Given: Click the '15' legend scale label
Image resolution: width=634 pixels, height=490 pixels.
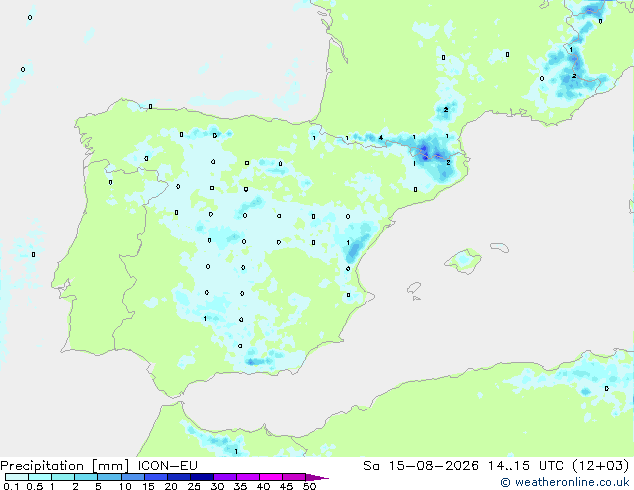Looking at the screenshot, I should (x=148, y=486).
